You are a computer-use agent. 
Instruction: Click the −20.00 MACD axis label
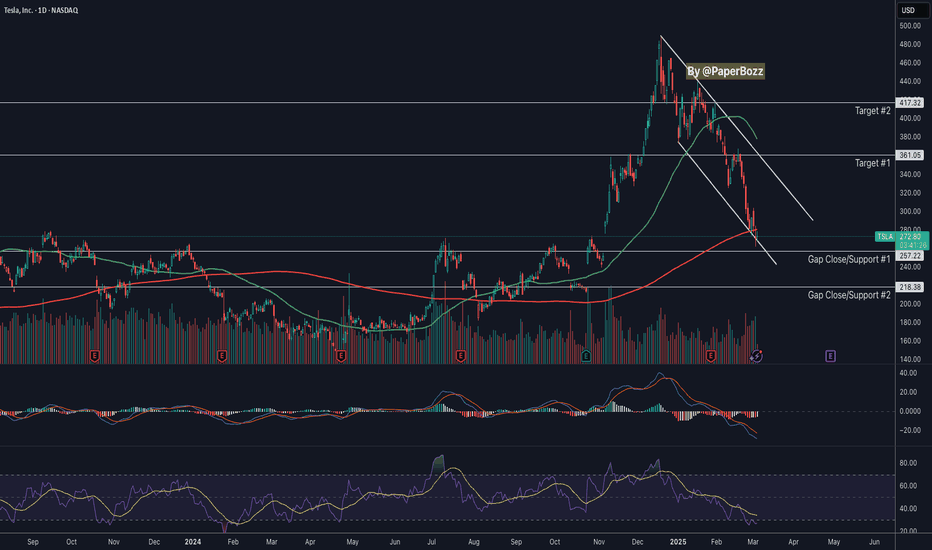coord(910,430)
